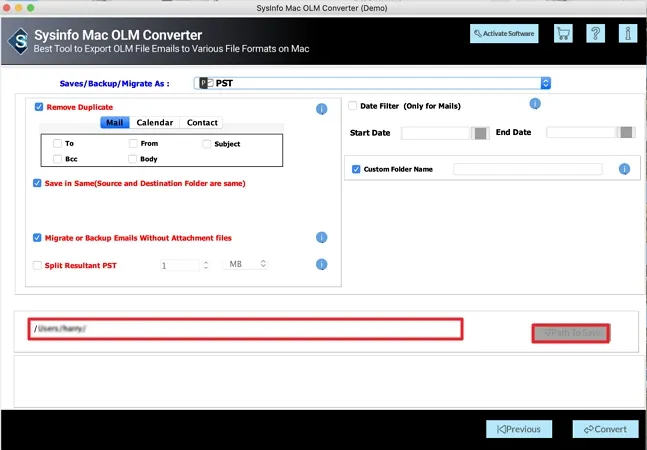Show info for Custom Folder Name

tap(624, 169)
